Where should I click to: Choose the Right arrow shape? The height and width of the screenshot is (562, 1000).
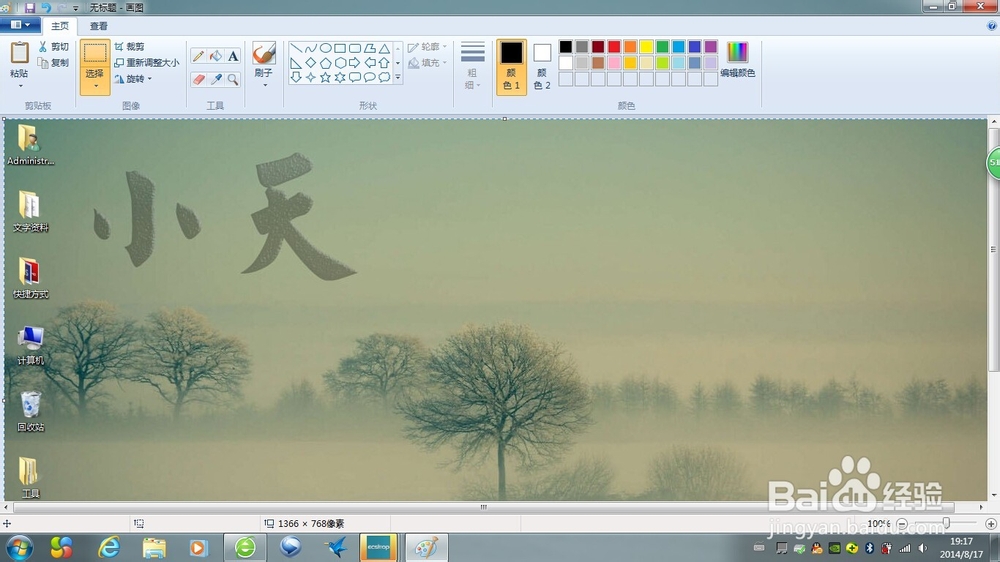355,63
